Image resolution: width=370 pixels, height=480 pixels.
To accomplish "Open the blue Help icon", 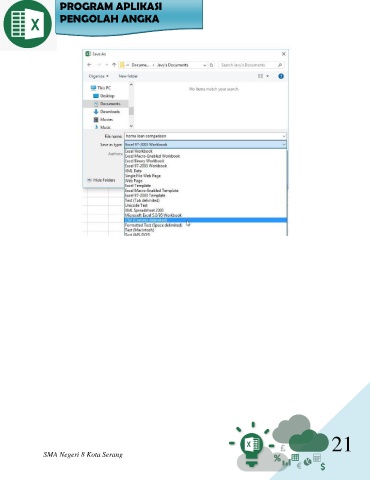I will 281,76.
